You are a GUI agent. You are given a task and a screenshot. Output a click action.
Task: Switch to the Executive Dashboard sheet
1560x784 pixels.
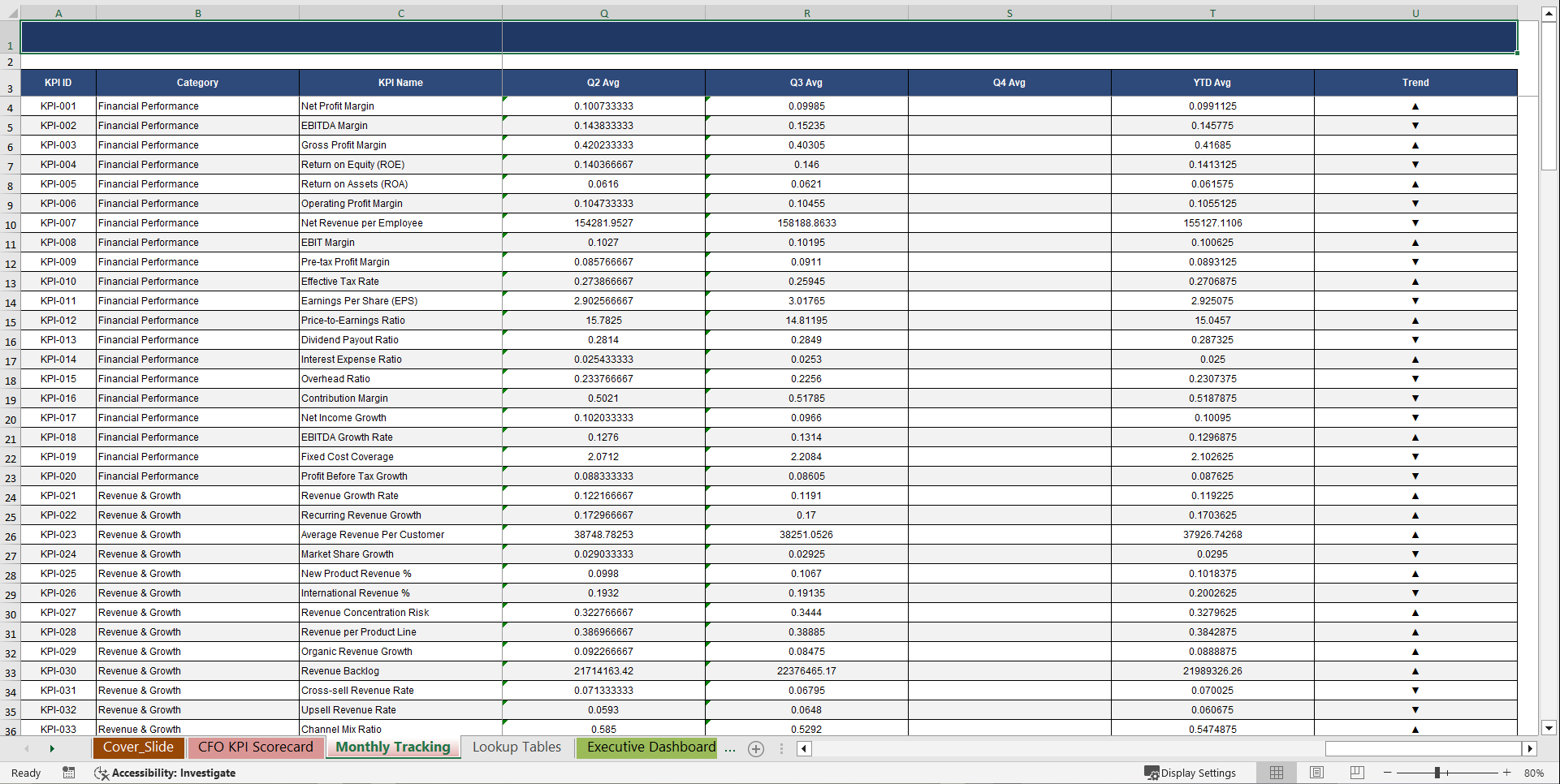(646, 747)
